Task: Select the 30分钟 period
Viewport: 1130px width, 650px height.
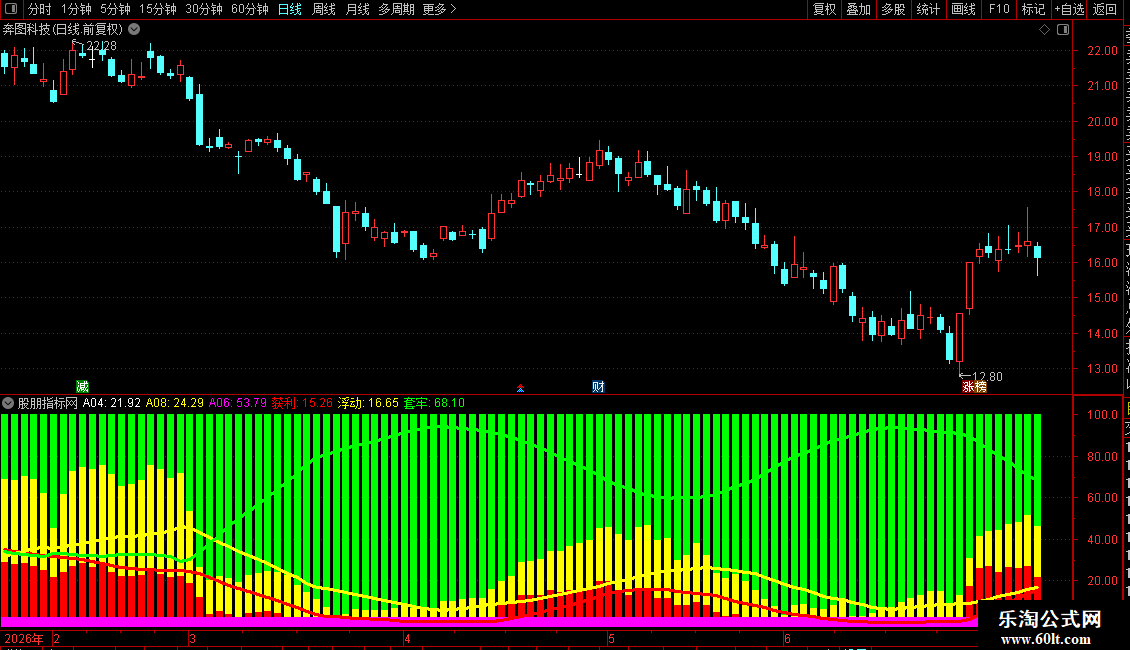Action: [203, 9]
